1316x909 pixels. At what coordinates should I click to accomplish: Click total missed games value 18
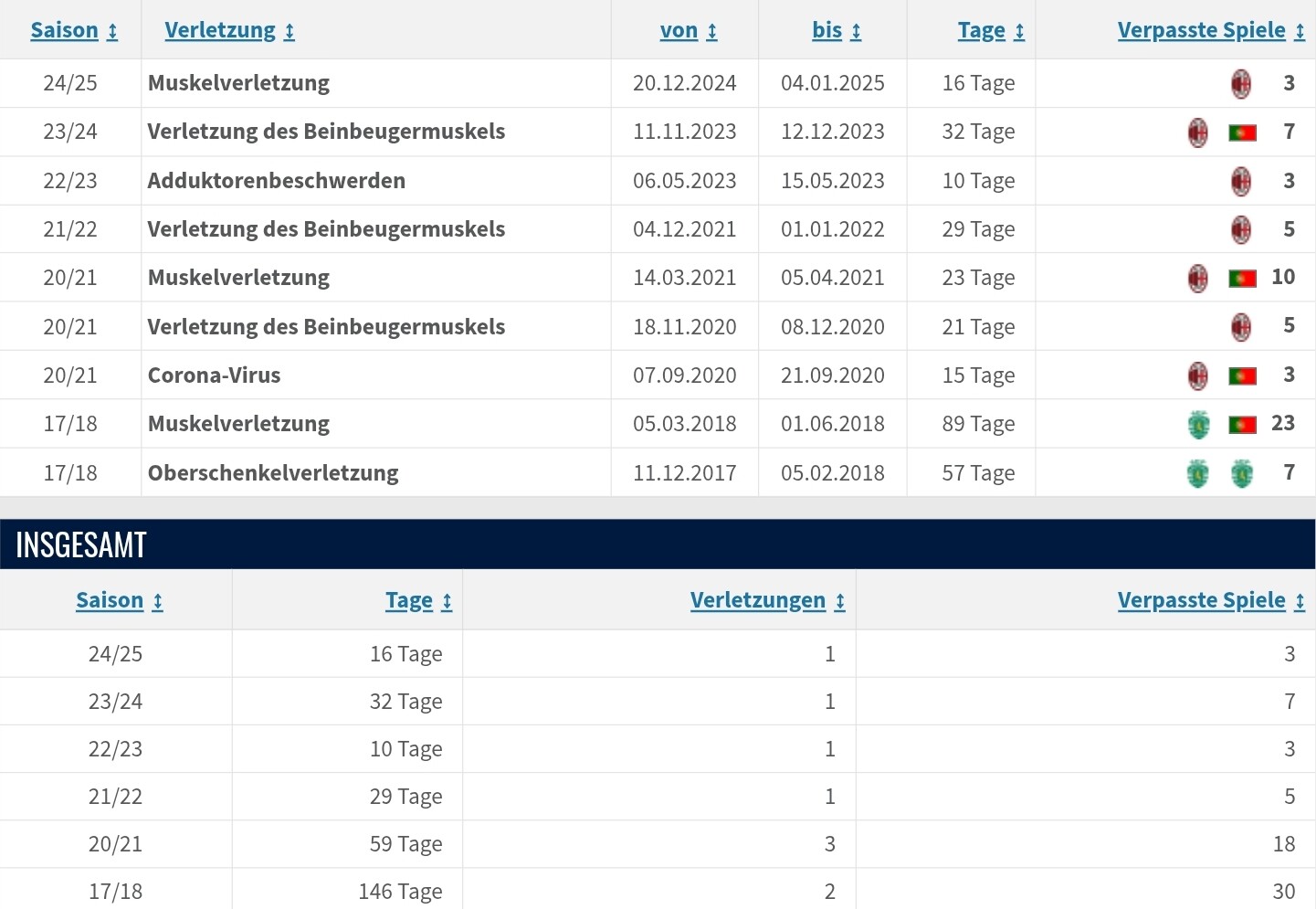tap(1284, 844)
